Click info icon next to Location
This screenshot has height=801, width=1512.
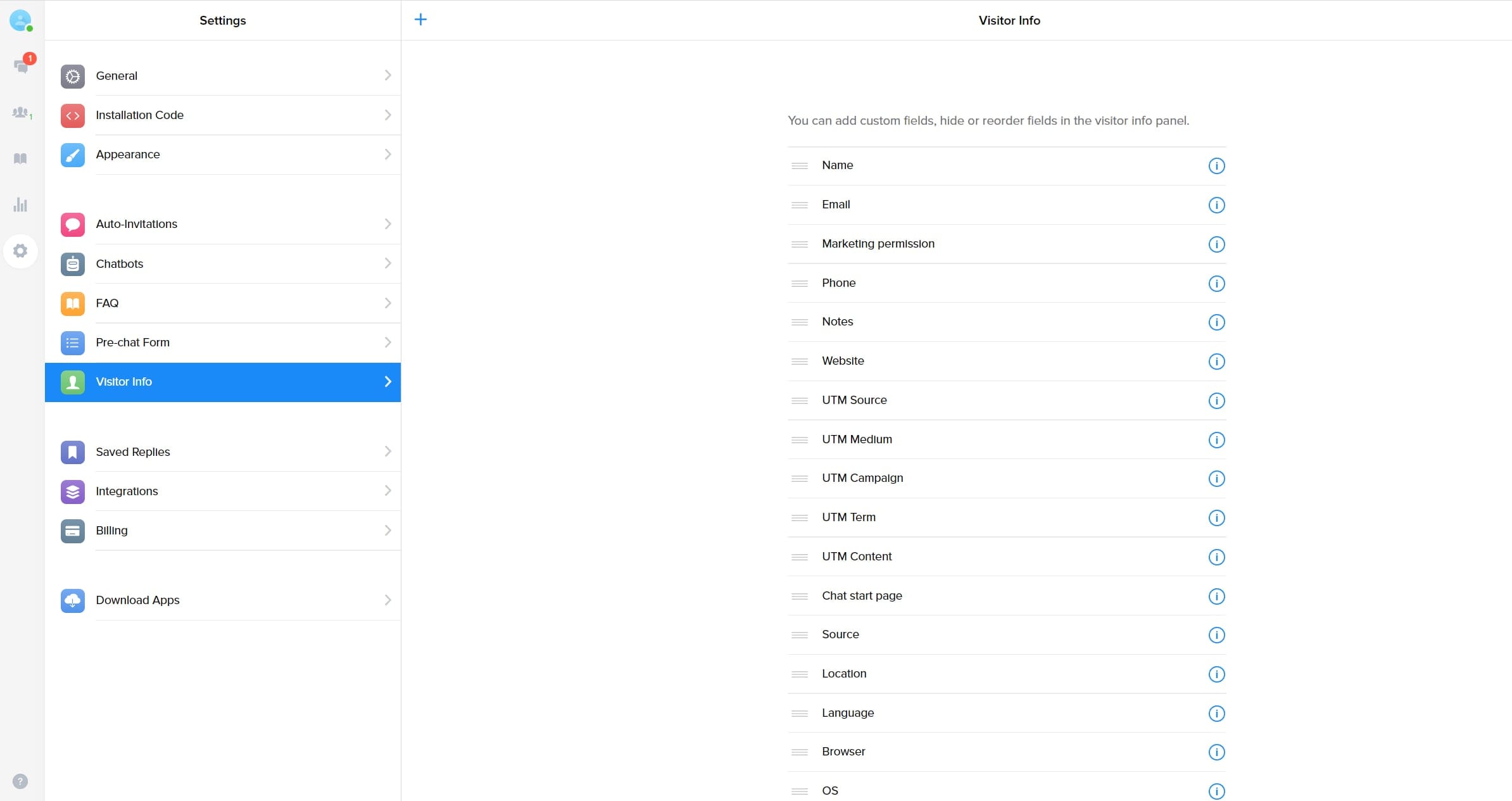click(1216, 674)
